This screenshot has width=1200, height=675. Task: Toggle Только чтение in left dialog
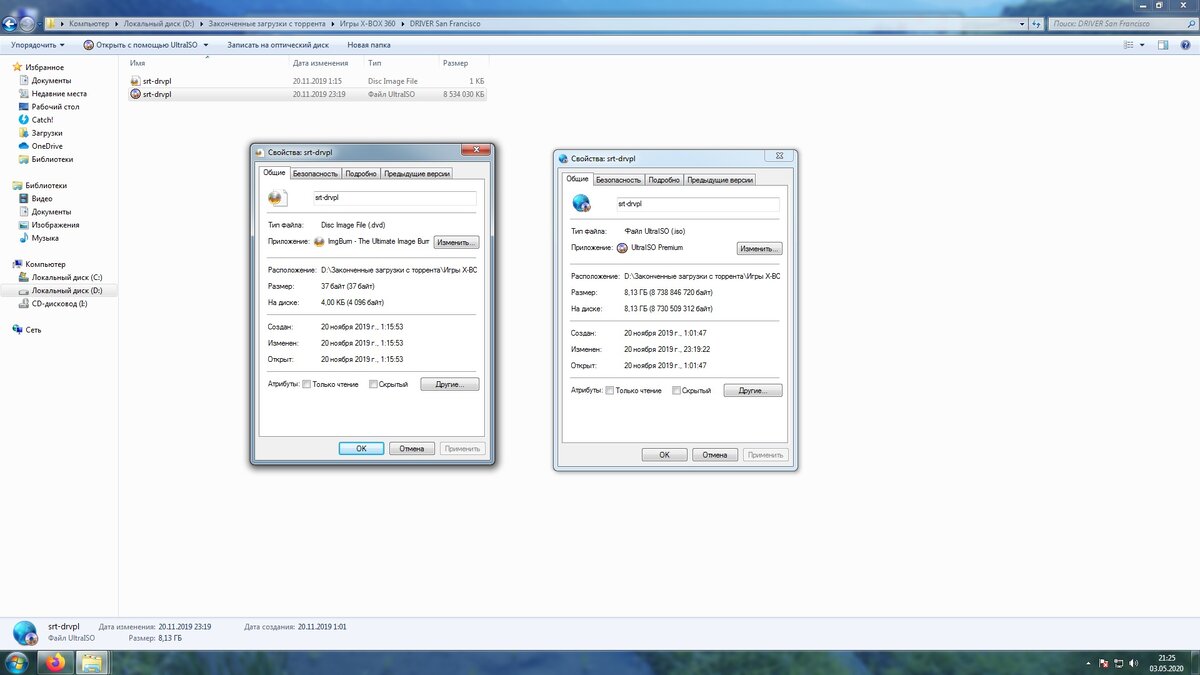coord(306,384)
